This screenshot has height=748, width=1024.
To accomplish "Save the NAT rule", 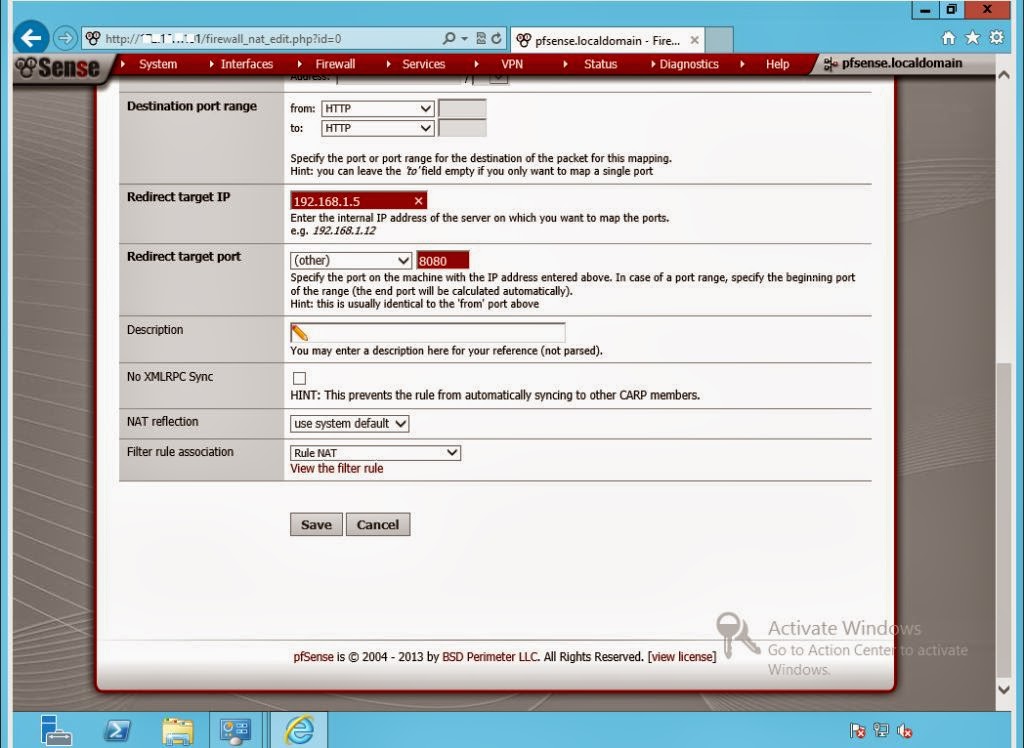I will (x=315, y=524).
